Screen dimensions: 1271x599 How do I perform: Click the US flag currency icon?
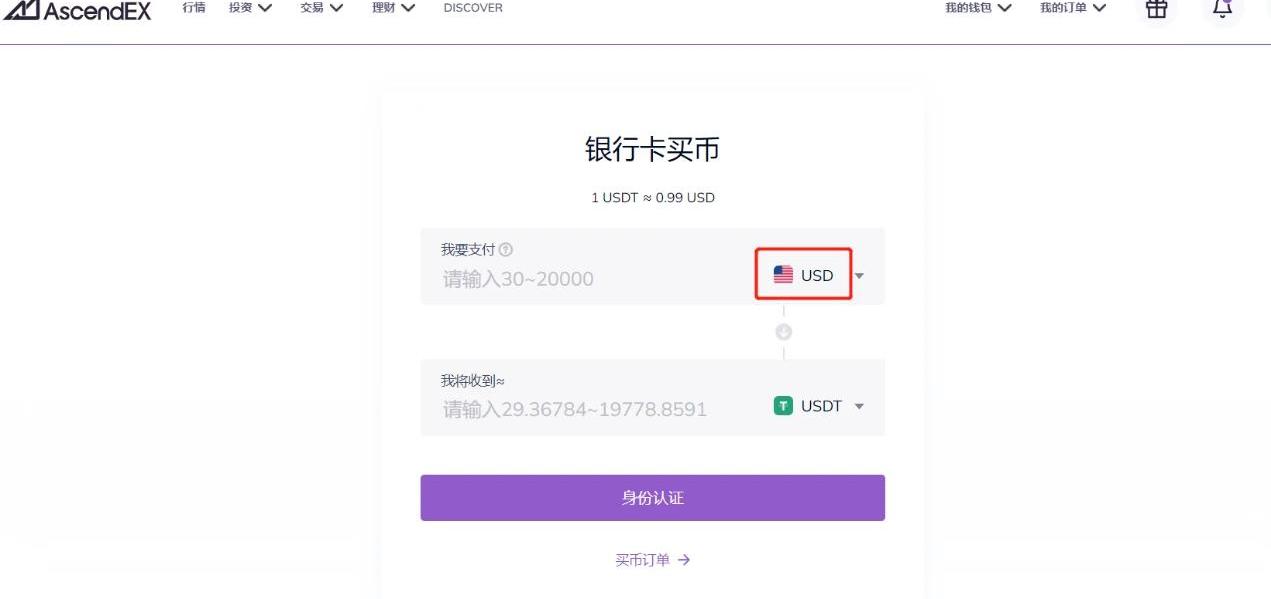783,275
